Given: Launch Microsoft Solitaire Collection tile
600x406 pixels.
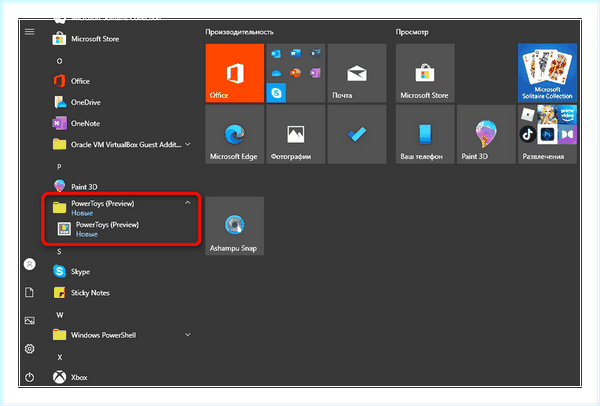Looking at the screenshot, I should click(x=547, y=73).
